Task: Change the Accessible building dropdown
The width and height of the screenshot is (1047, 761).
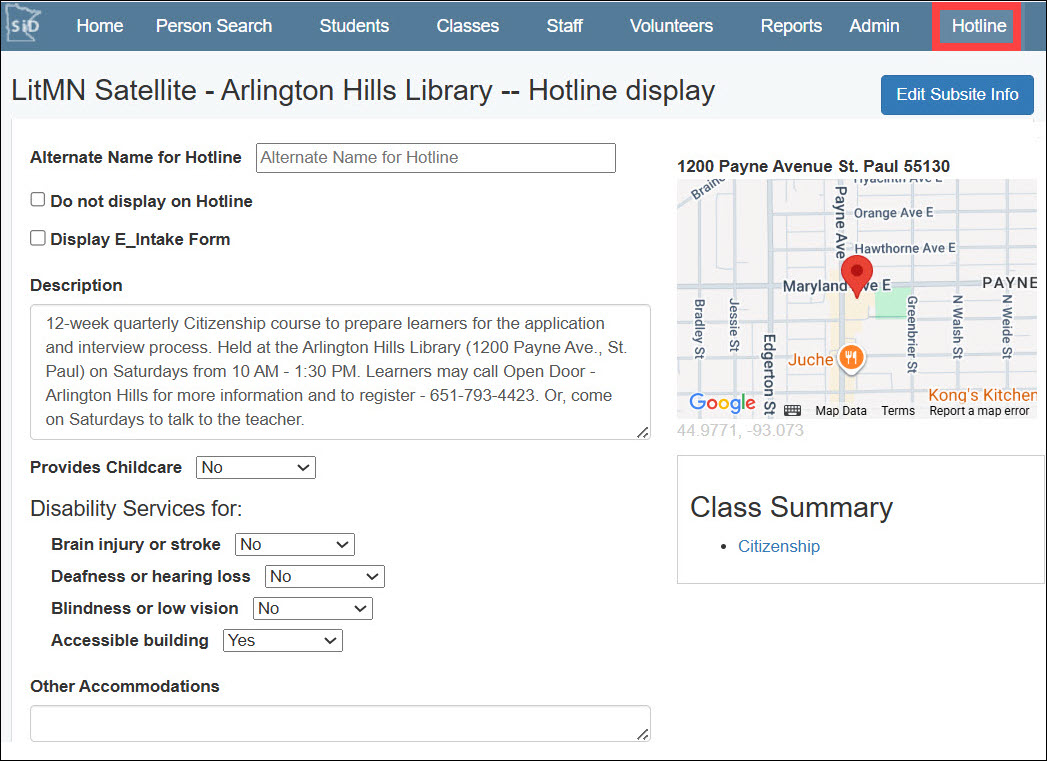Action: click(282, 640)
